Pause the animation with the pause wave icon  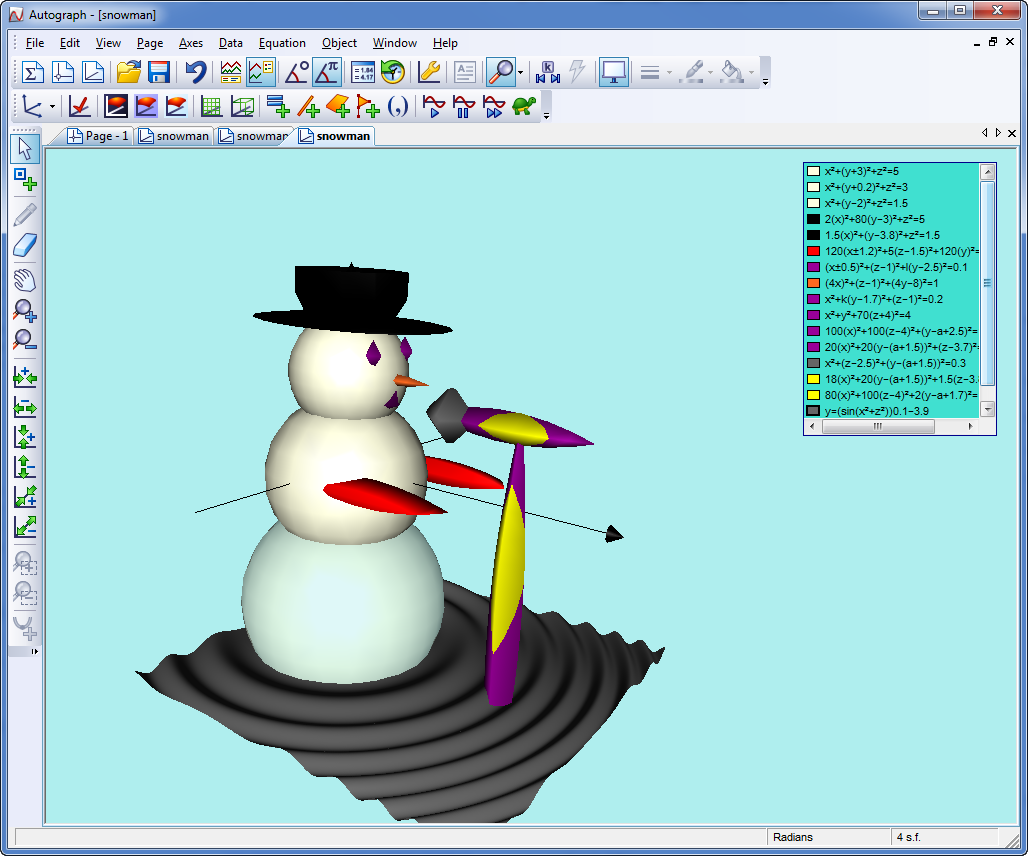464,106
